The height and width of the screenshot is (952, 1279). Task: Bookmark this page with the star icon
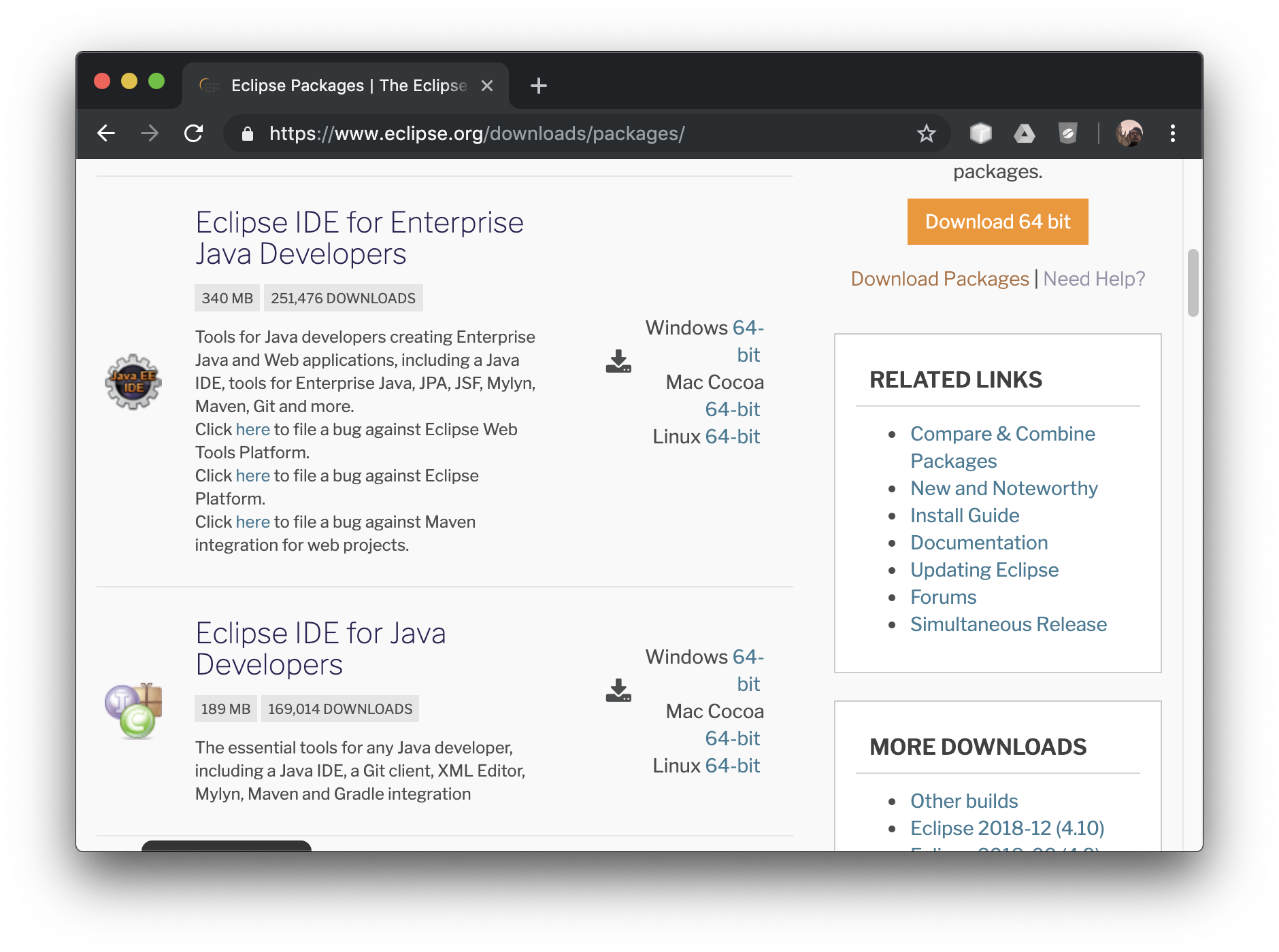926,133
